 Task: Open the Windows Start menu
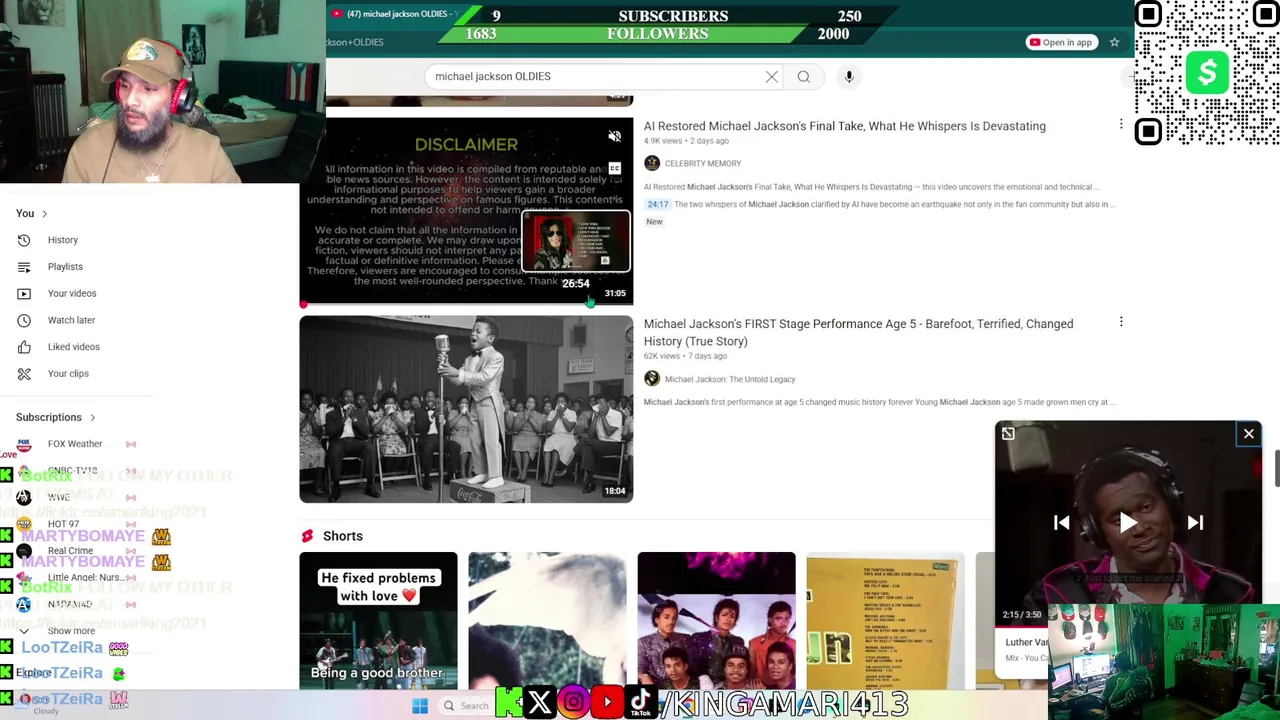click(x=420, y=706)
